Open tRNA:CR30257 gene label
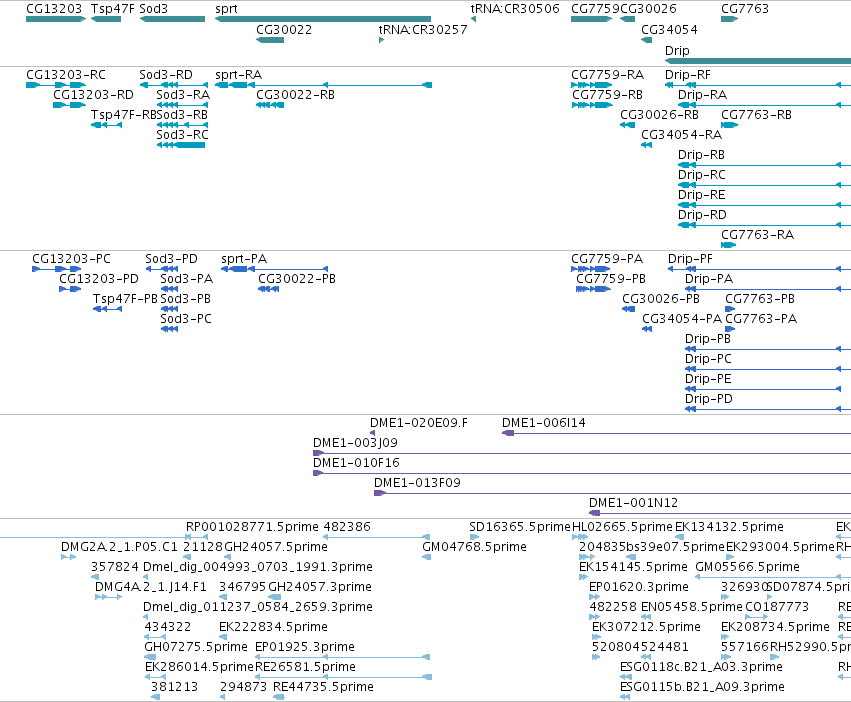The width and height of the screenshot is (851, 702). (423, 30)
